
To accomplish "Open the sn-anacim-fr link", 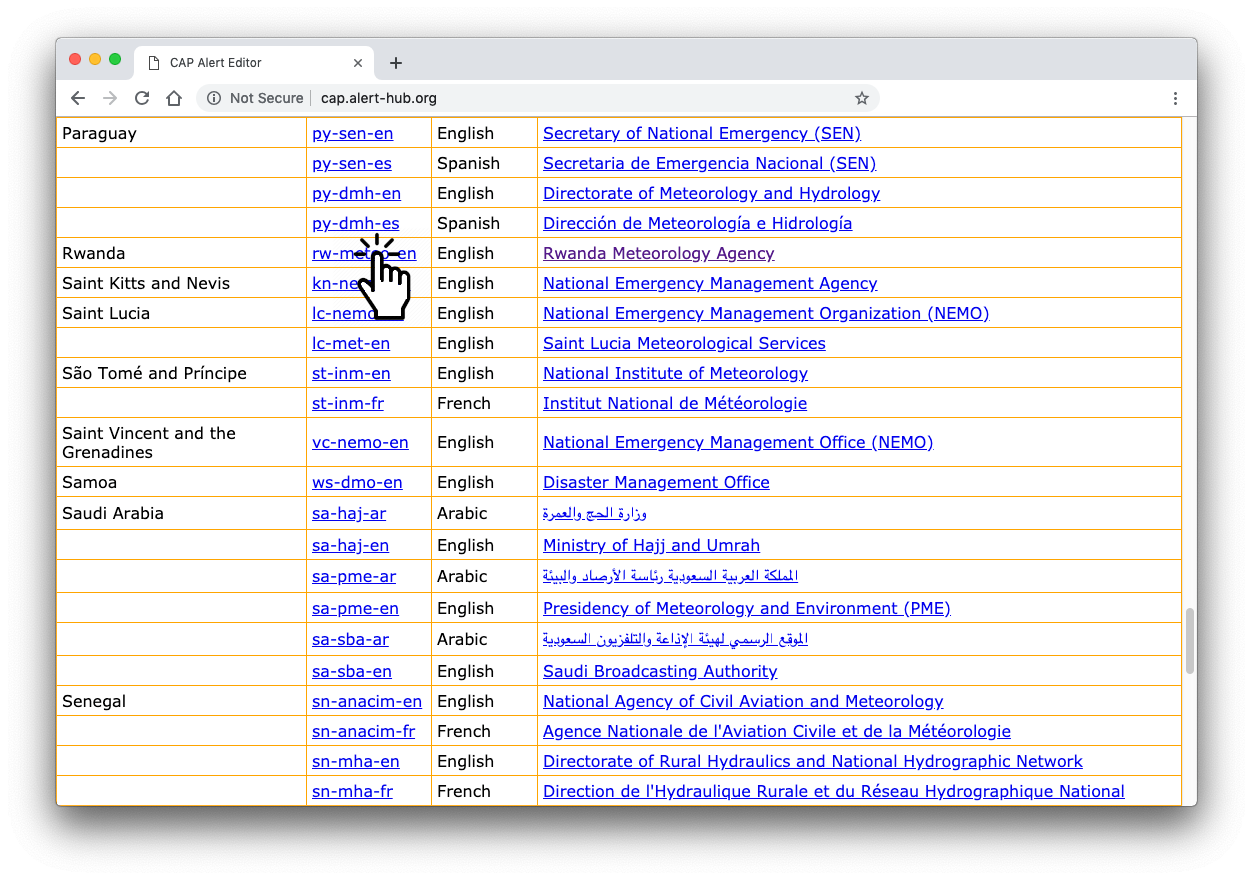I will tap(363, 731).
